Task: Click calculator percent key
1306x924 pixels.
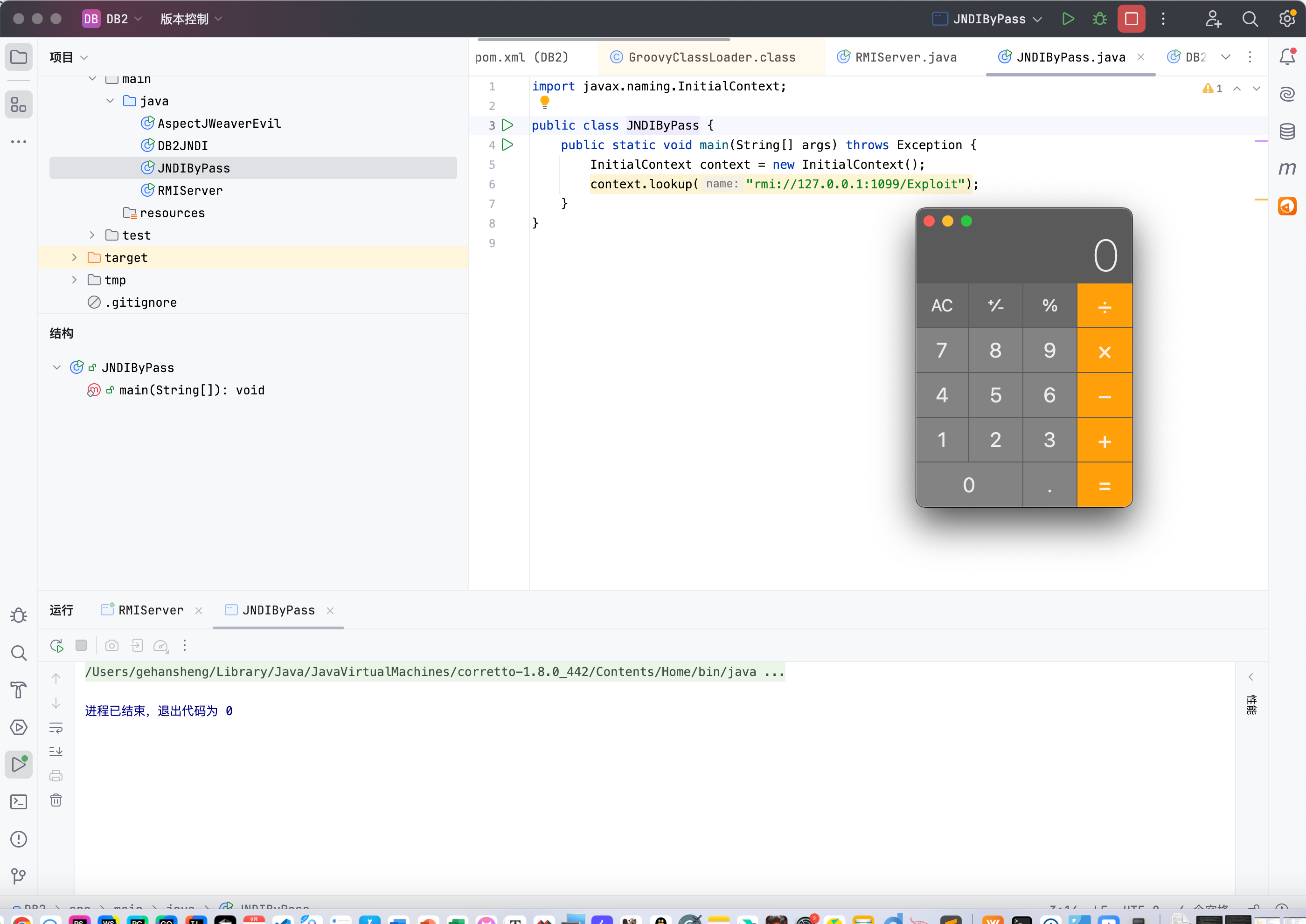Action: pyautogui.click(x=1049, y=305)
